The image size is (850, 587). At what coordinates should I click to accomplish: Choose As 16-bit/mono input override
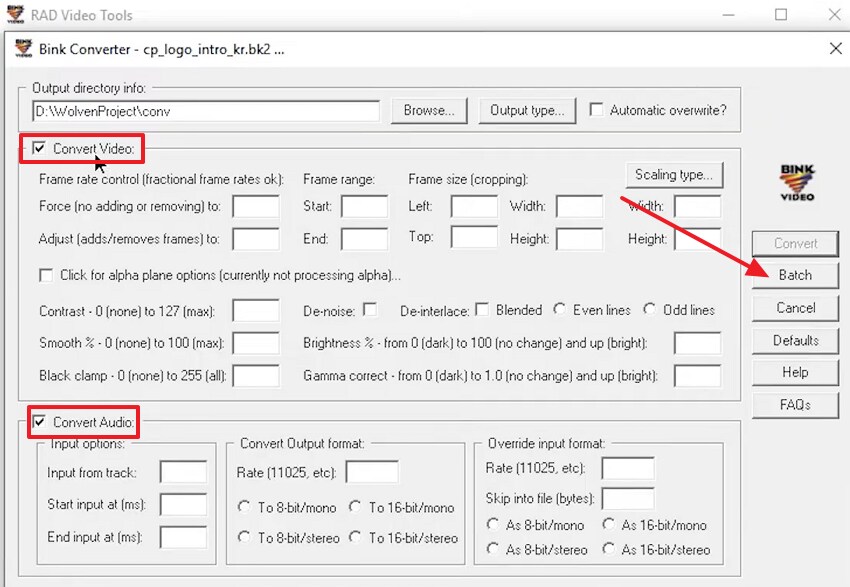tap(609, 524)
